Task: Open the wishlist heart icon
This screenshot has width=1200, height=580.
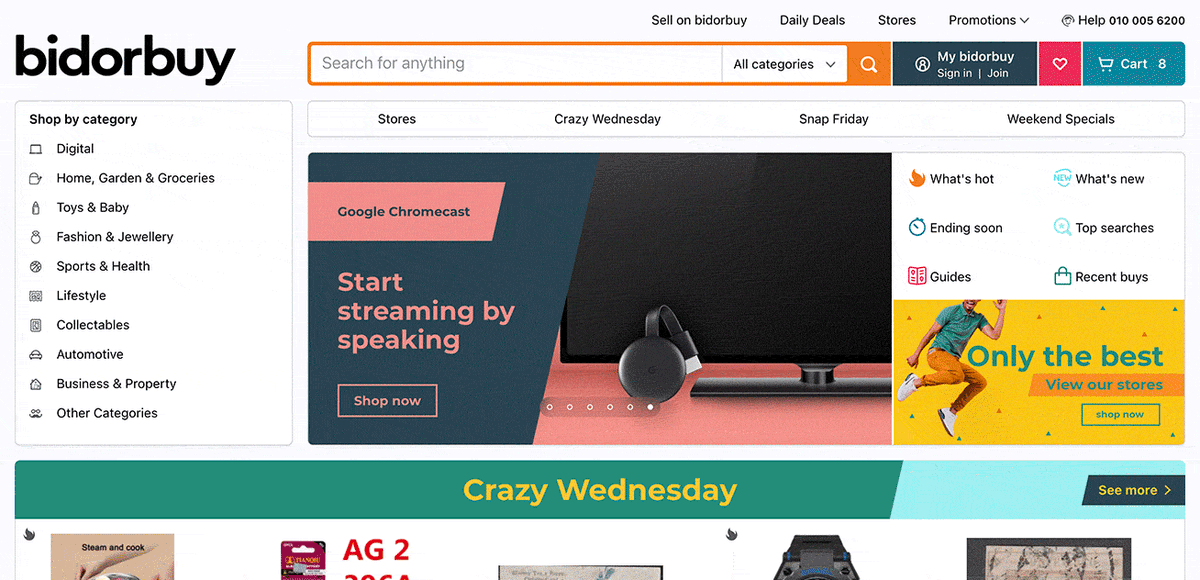Action: coord(1060,64)
